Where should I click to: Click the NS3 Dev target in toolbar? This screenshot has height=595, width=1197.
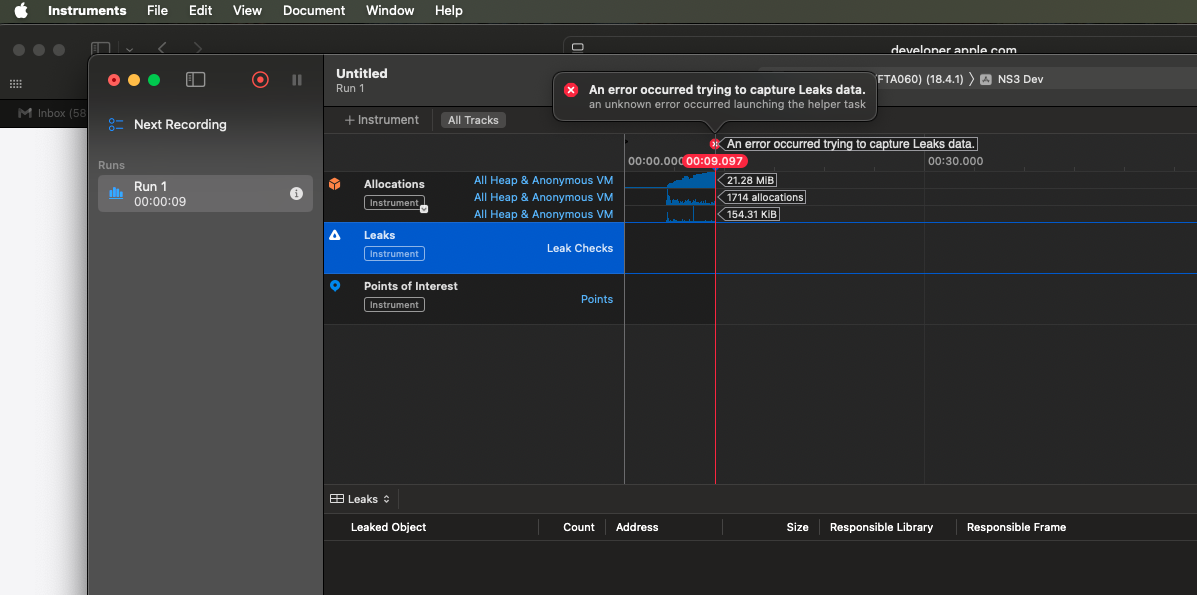1020,79
